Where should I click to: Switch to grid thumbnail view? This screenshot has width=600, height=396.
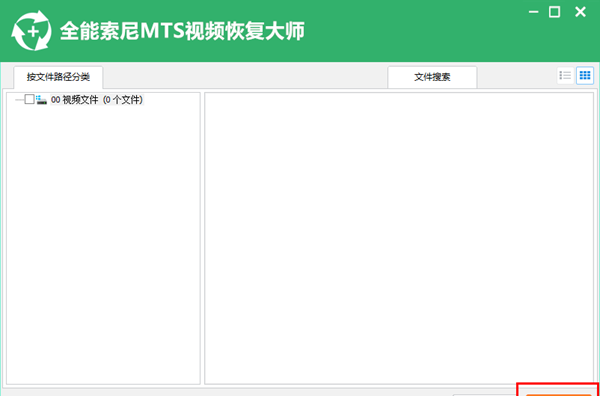(585, 75)
